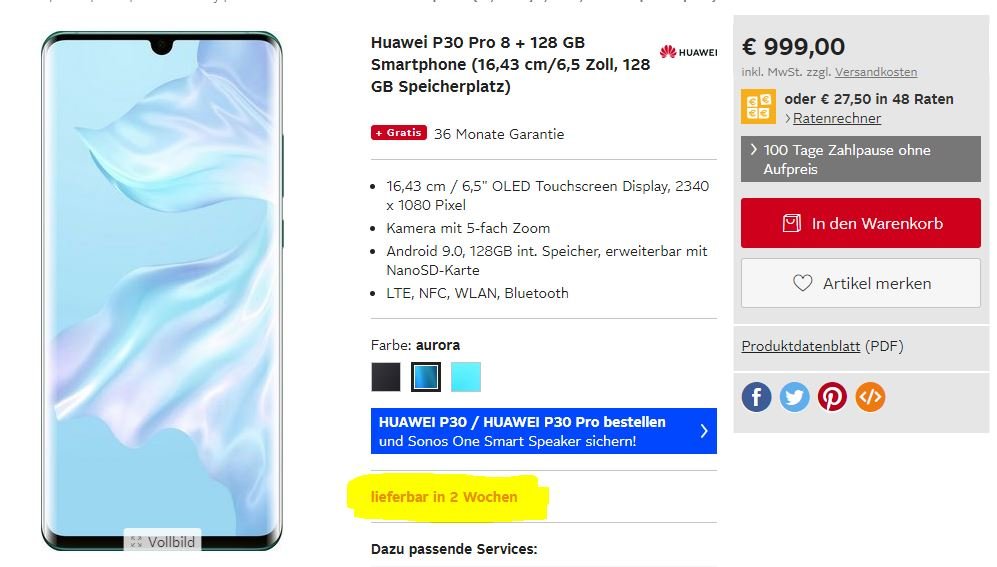
Task: Select the black color swatch
Action: [386, 377]
